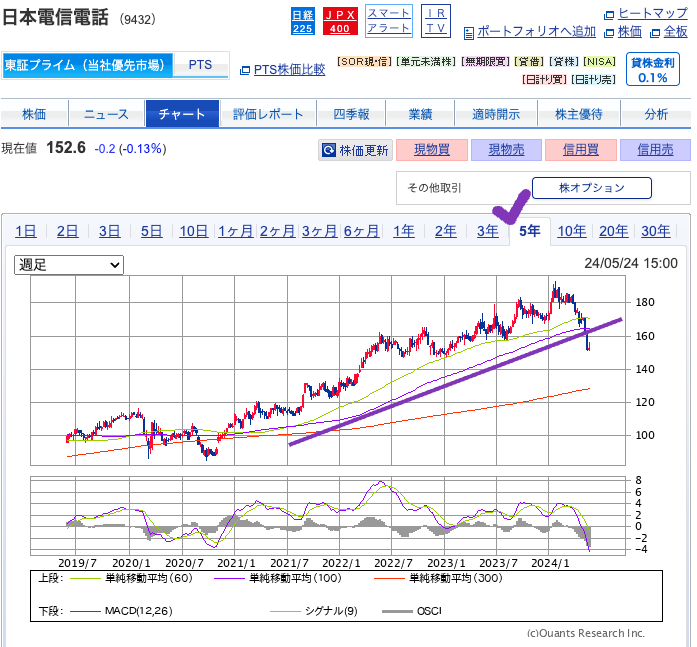Select the 3日 chart period
697x647 pixels.
point(109,232)
